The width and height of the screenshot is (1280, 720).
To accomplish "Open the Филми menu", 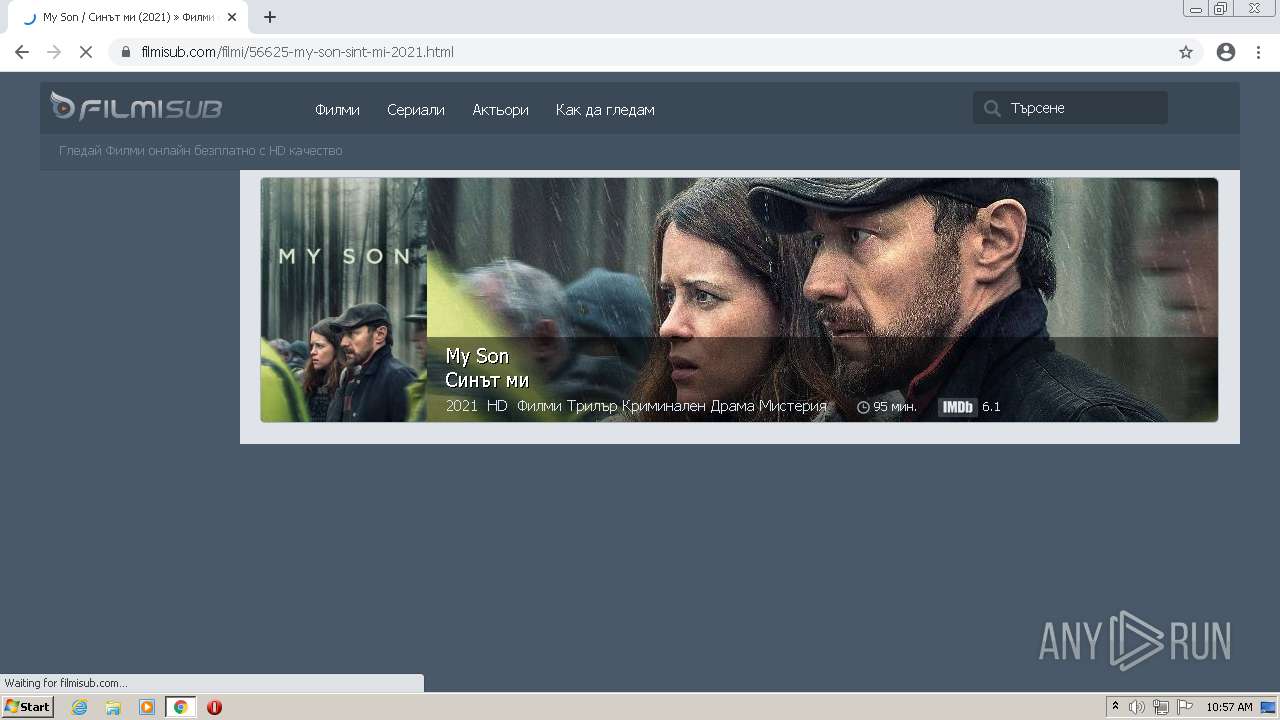I will click(x=337, y=110).
